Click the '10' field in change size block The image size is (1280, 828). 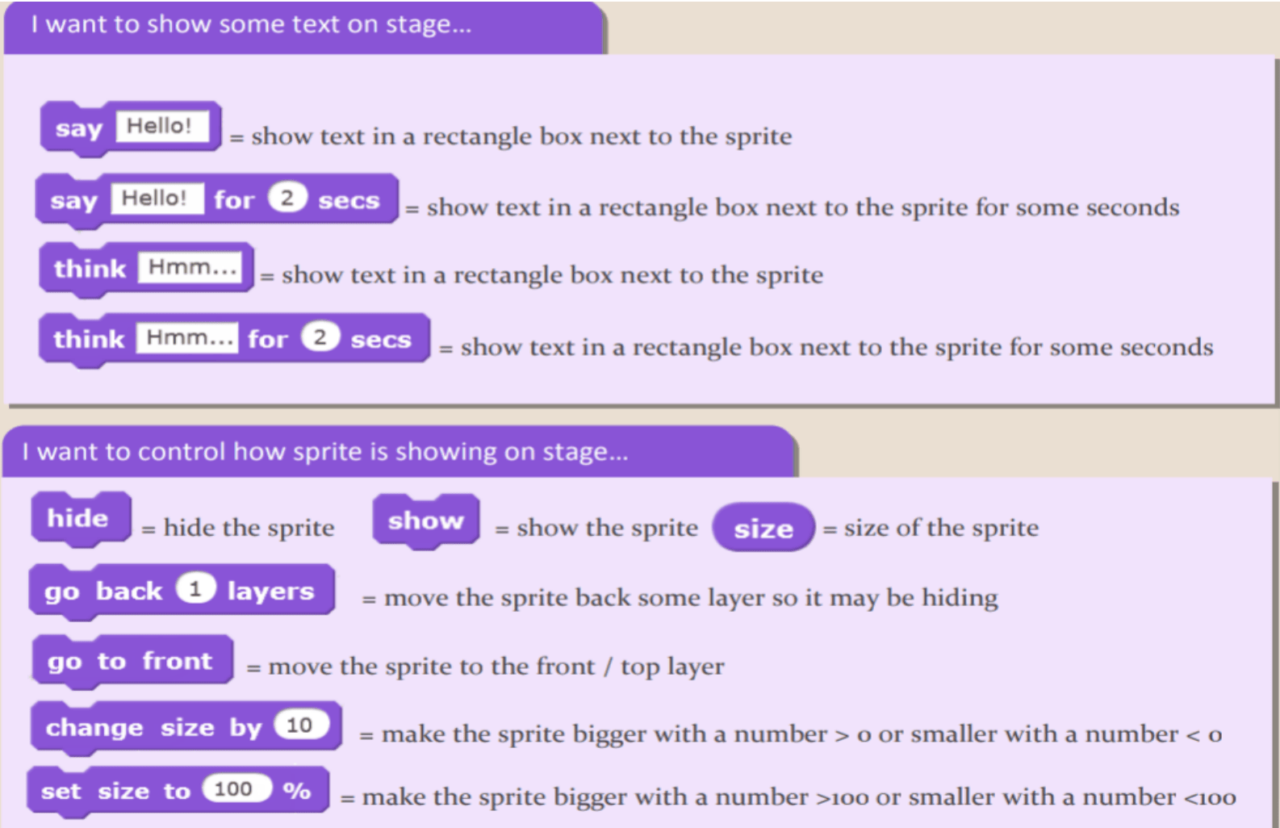pyautogui.click(x=300, y=726)
